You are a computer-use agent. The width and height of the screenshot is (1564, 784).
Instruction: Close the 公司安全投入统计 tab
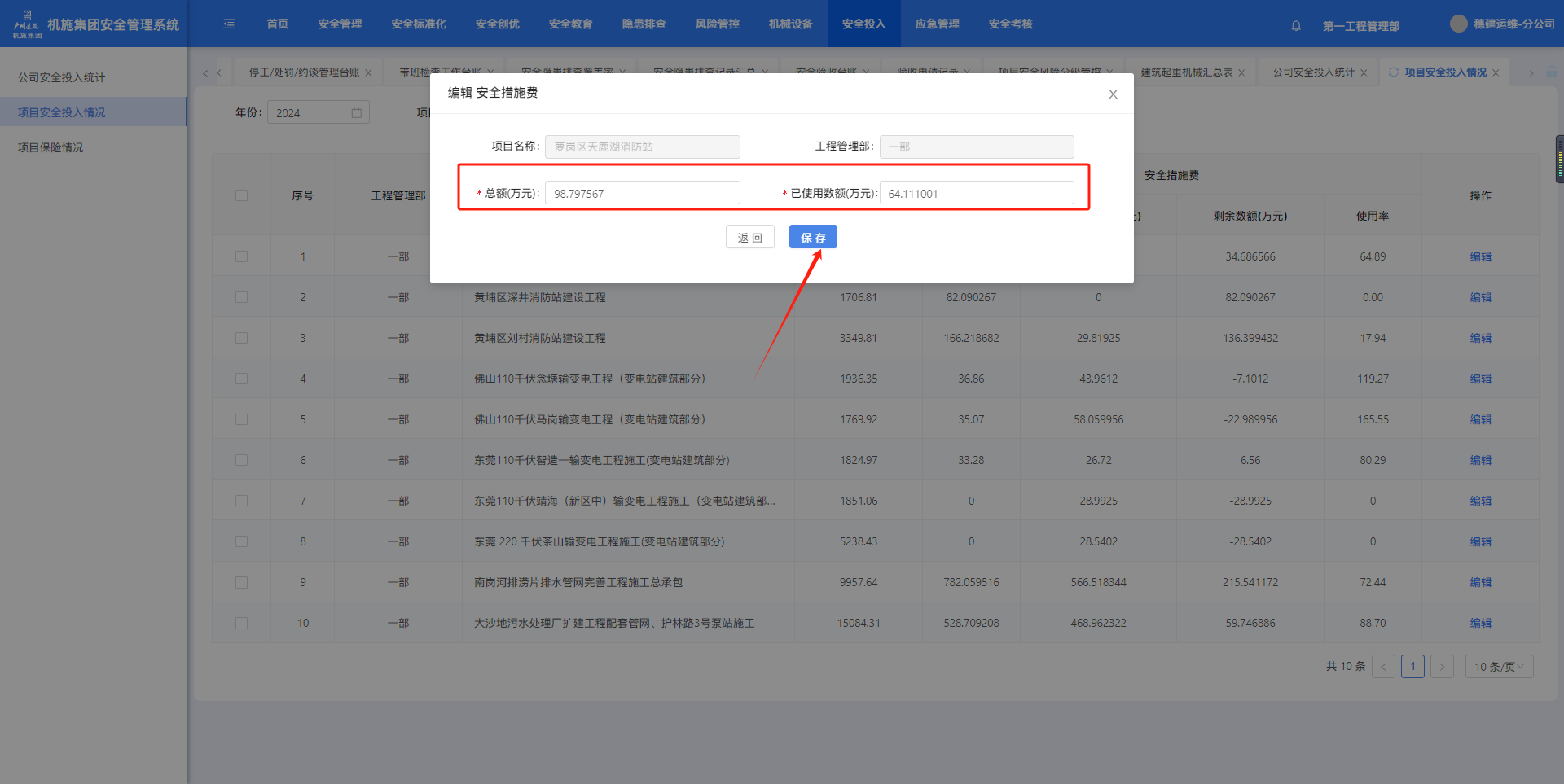(x=1364, y=73)
